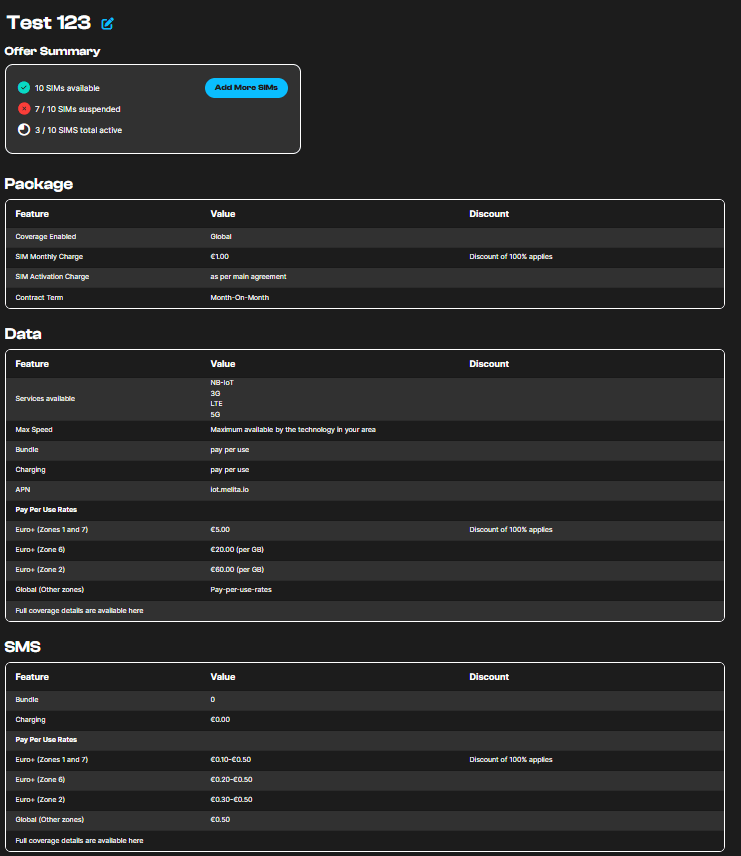Viewport: 741px width, 856px height.
Task: Click the 5G service entry
Action: point(215,414)
